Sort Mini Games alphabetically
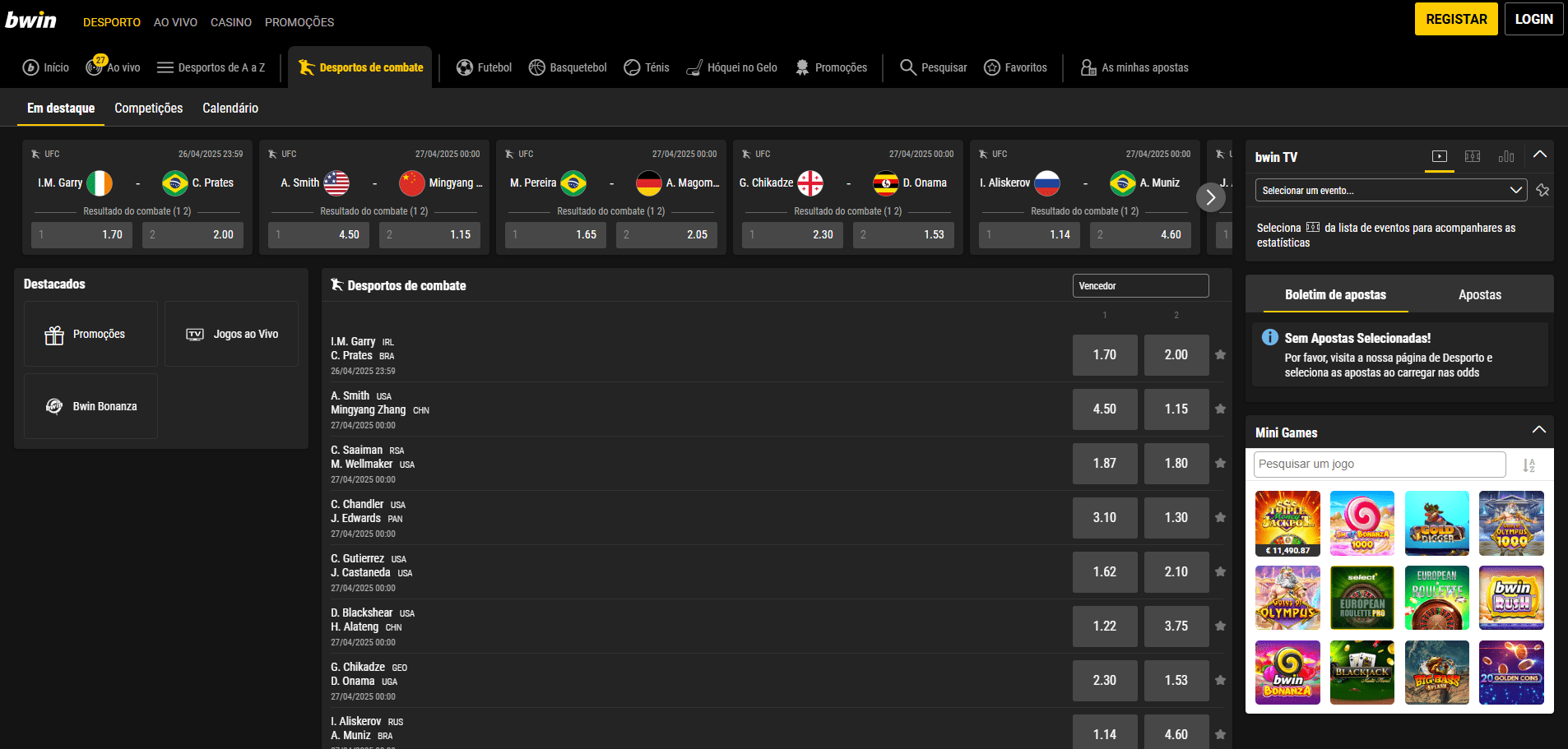 (1529, 465)
